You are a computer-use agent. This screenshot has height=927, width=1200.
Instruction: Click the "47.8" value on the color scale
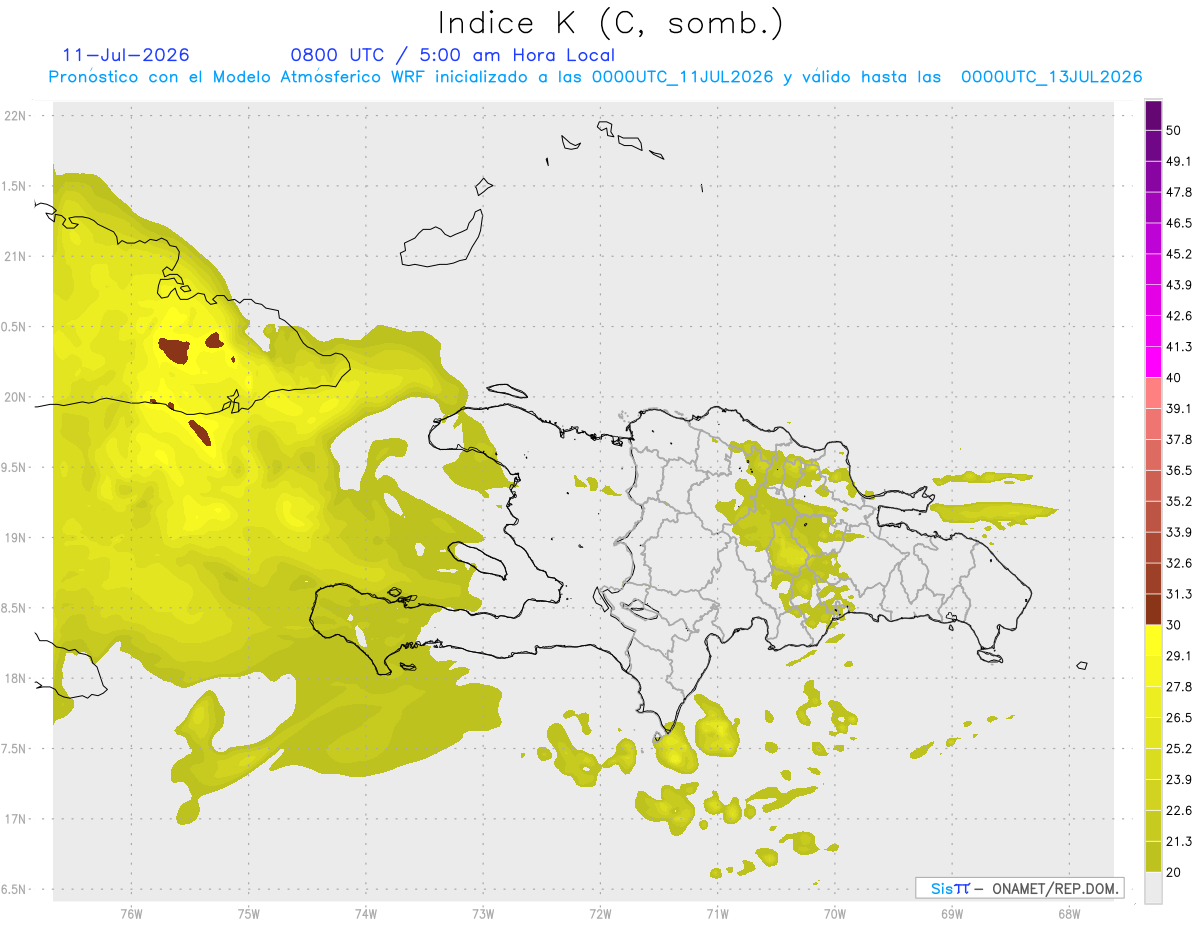point(1179,192)
